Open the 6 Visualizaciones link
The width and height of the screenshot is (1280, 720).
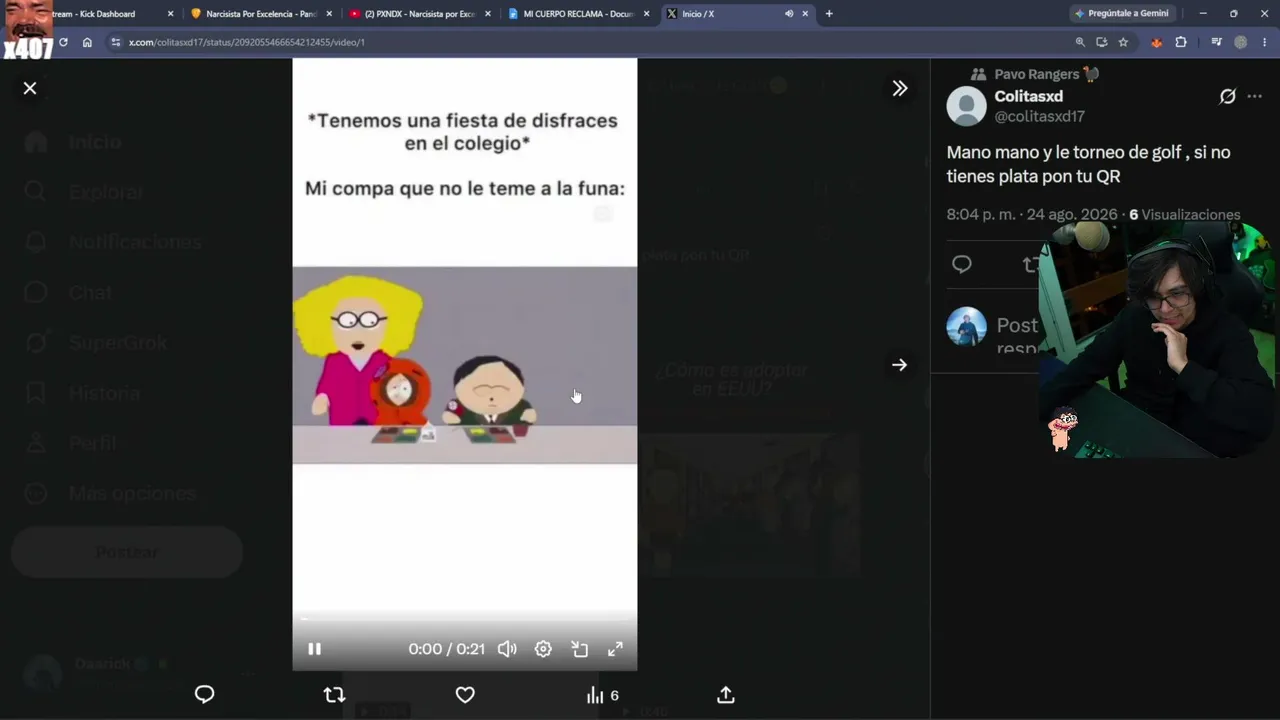pyautogui.click(x=1185, y=214)
